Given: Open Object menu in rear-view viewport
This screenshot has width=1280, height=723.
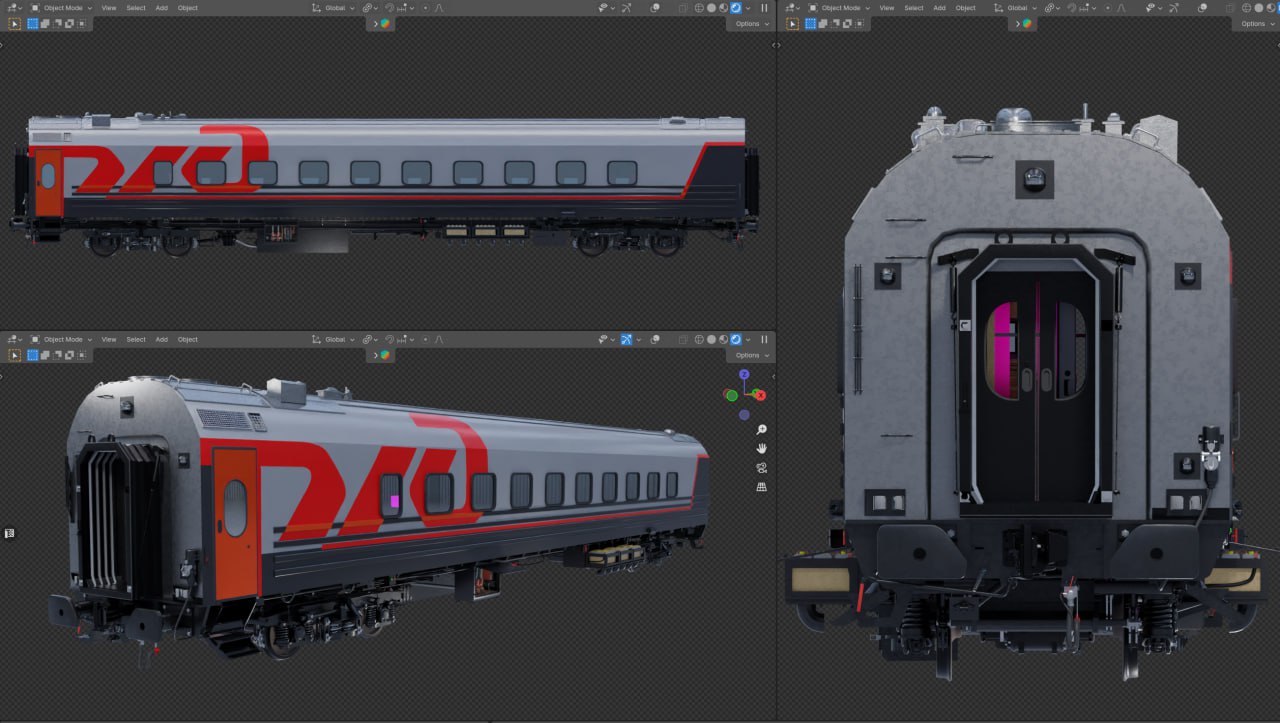Looking at the screenshot, I should pyautogui.click(x=966, y=8).
